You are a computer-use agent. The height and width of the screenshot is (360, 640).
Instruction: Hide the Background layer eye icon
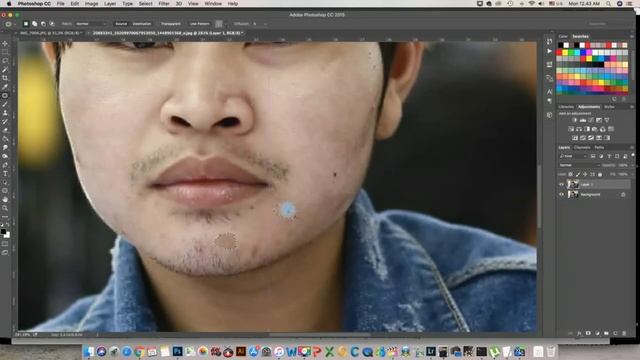point(561,195)
